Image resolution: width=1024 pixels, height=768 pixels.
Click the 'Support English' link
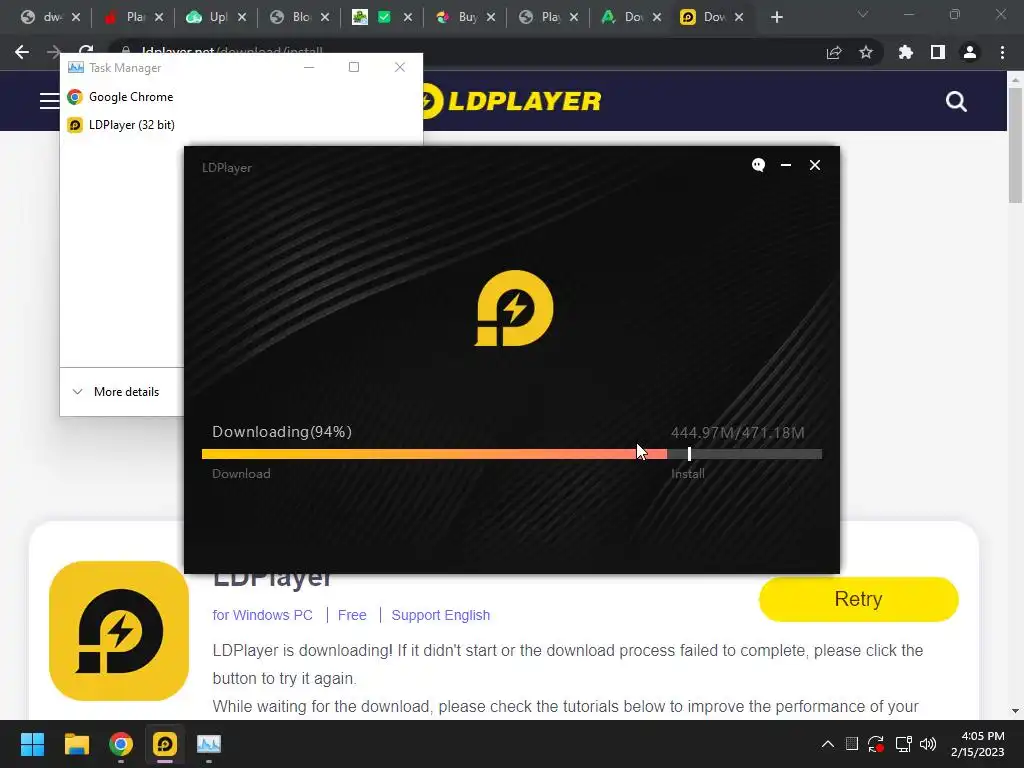click(441, 615)
